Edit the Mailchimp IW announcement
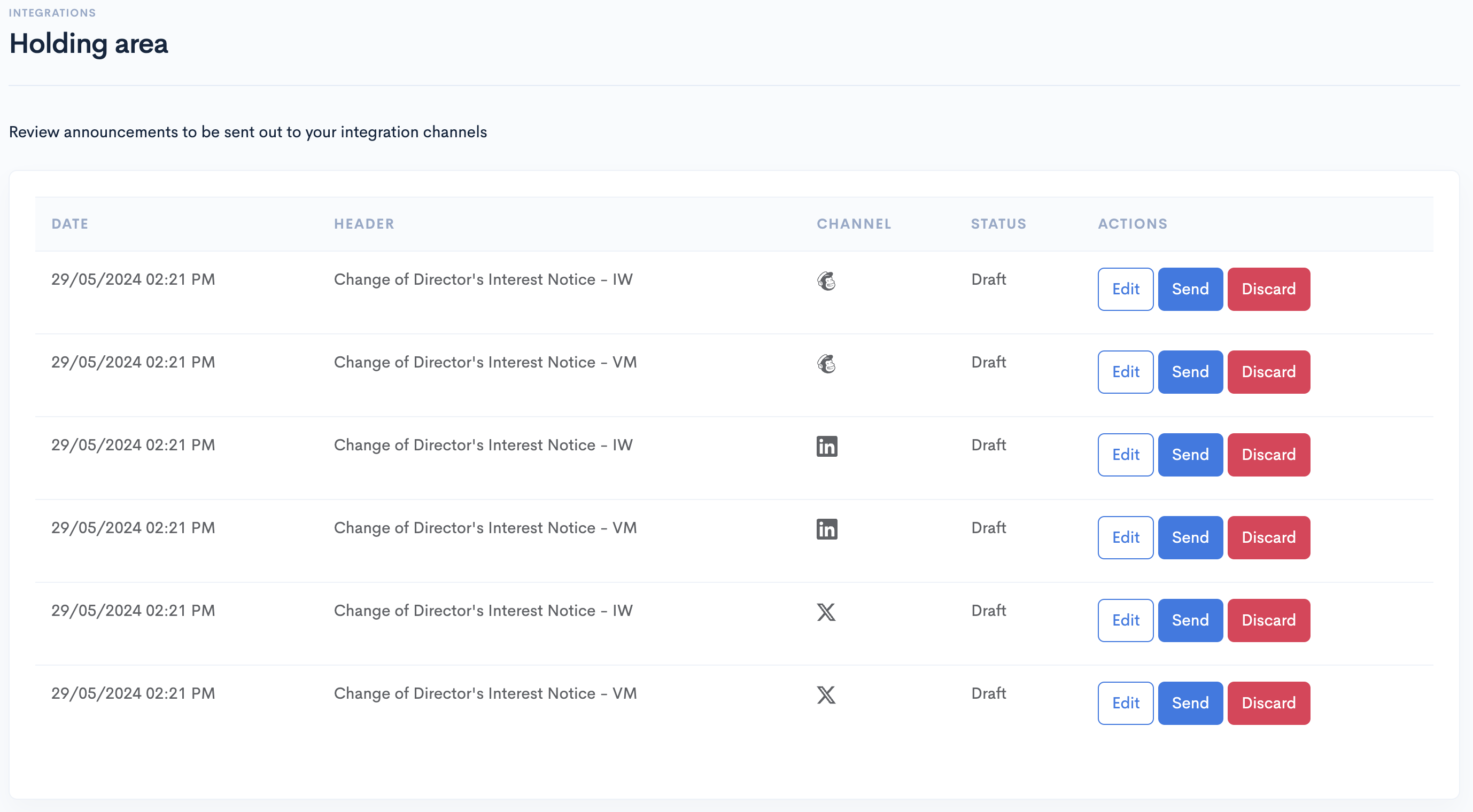1473x812 pixels. (x=1125, y=289)
